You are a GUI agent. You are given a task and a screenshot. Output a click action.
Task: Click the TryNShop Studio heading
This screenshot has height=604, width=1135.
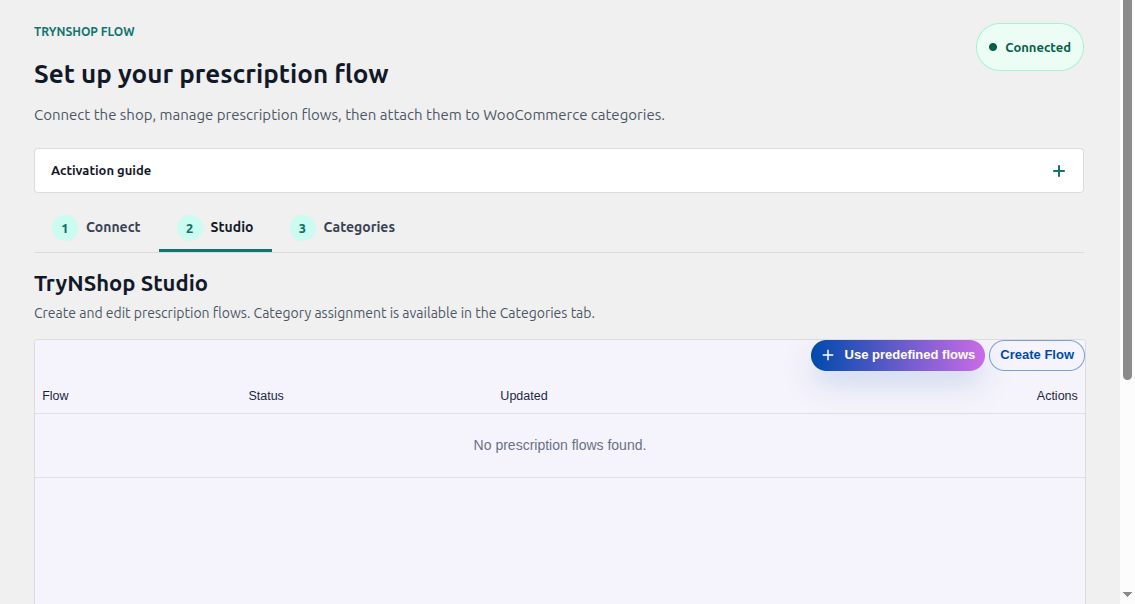121,283
